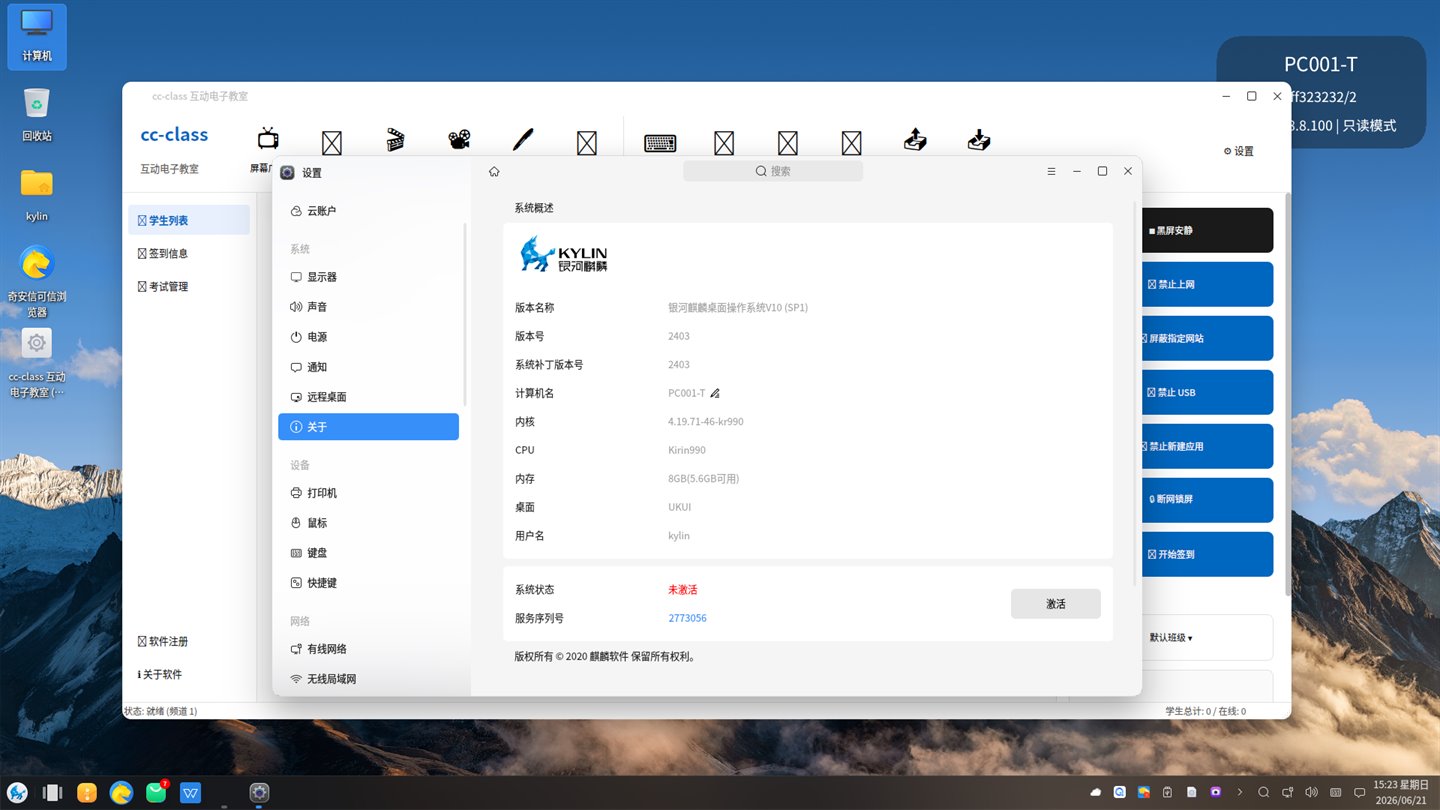Open the network icon in system tray
Image resolution: width=1440 pixels, height=810 pixels.
tap(1287, 793)
